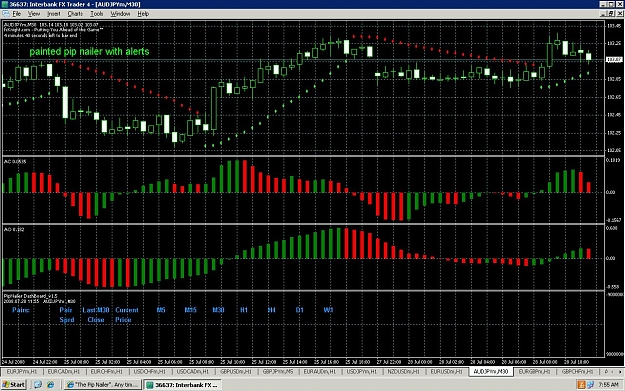Click the current price marker on price axis
Viewport: 625px width, 391px height.
(614, 59)
